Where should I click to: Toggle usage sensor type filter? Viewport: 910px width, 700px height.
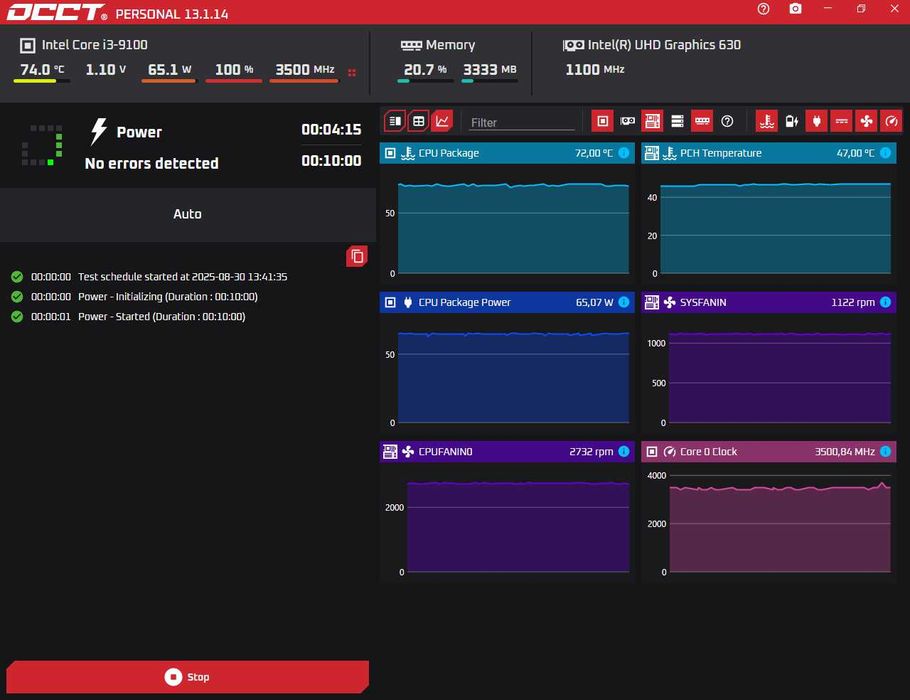click(x=842, y=121)
